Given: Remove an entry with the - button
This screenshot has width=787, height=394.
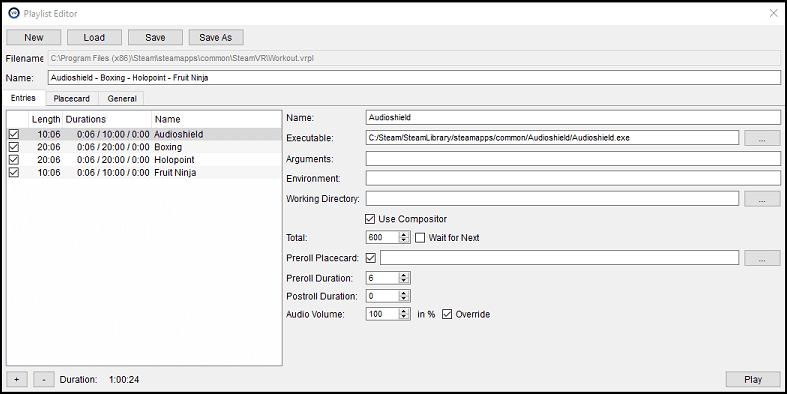Looking at the screenshot, I should click(x=44, y=379).
